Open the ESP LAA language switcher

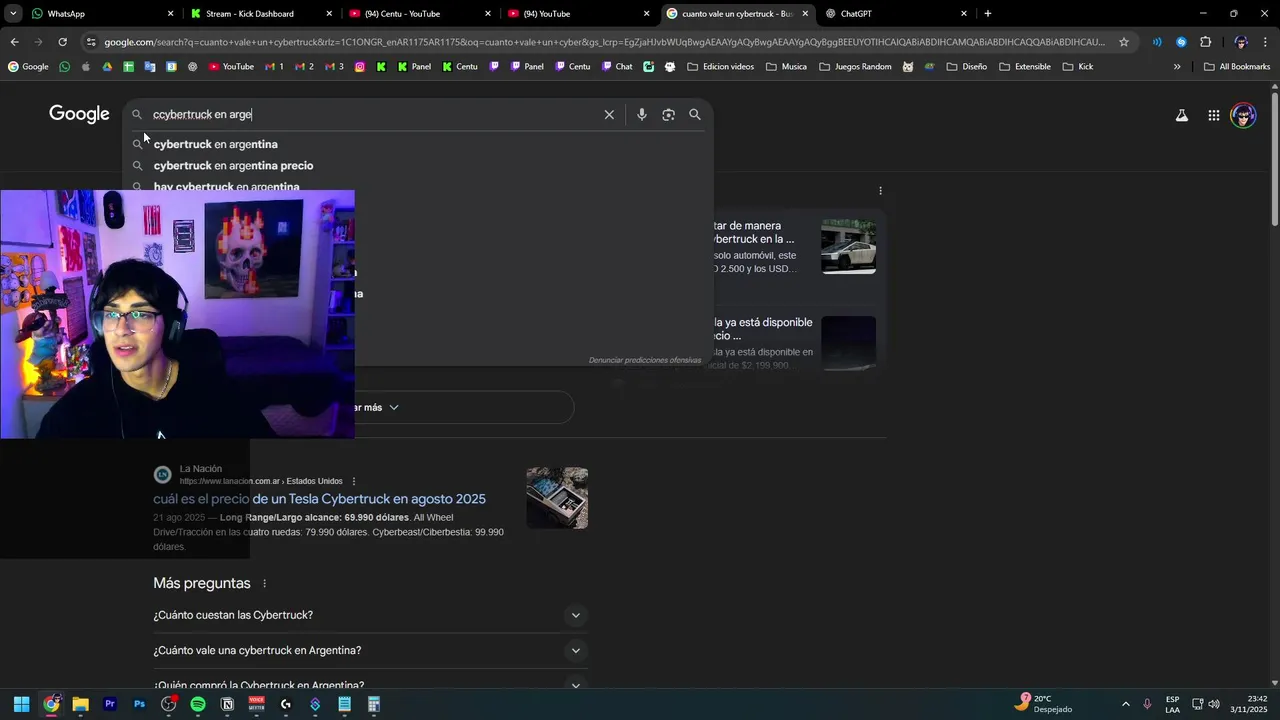pyautogui.click(x=1172, y=704)
